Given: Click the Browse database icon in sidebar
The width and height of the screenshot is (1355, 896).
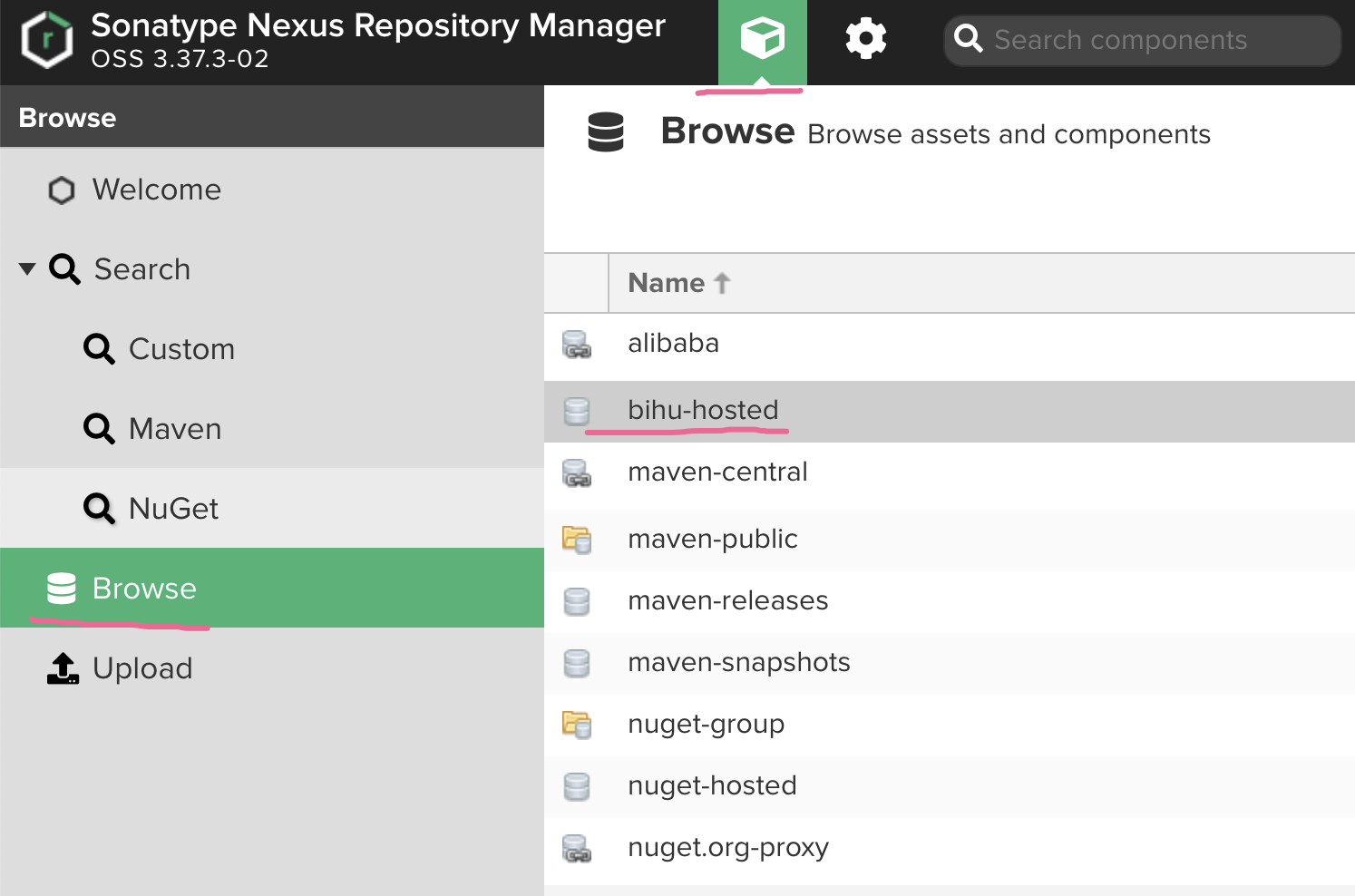Looking at the screenshot, I should pos(62,589).
